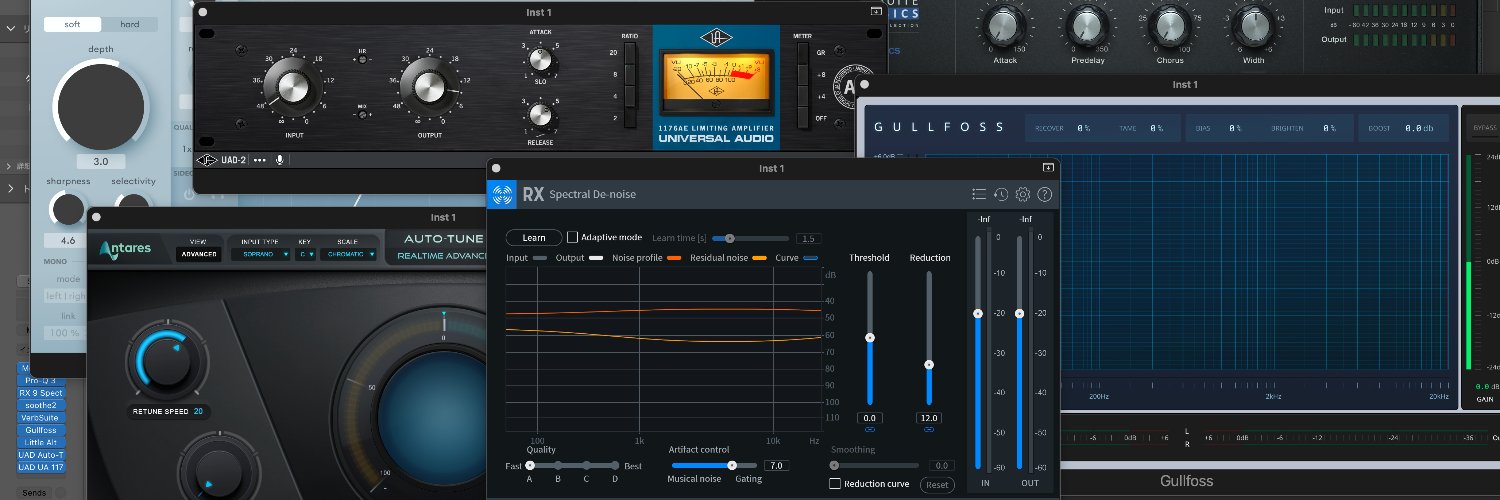Image resolution: width=1500 pixels, height=500 pixels.
Task: Open RX Spectral De-noise preset list icon
Action: (979, 194)
